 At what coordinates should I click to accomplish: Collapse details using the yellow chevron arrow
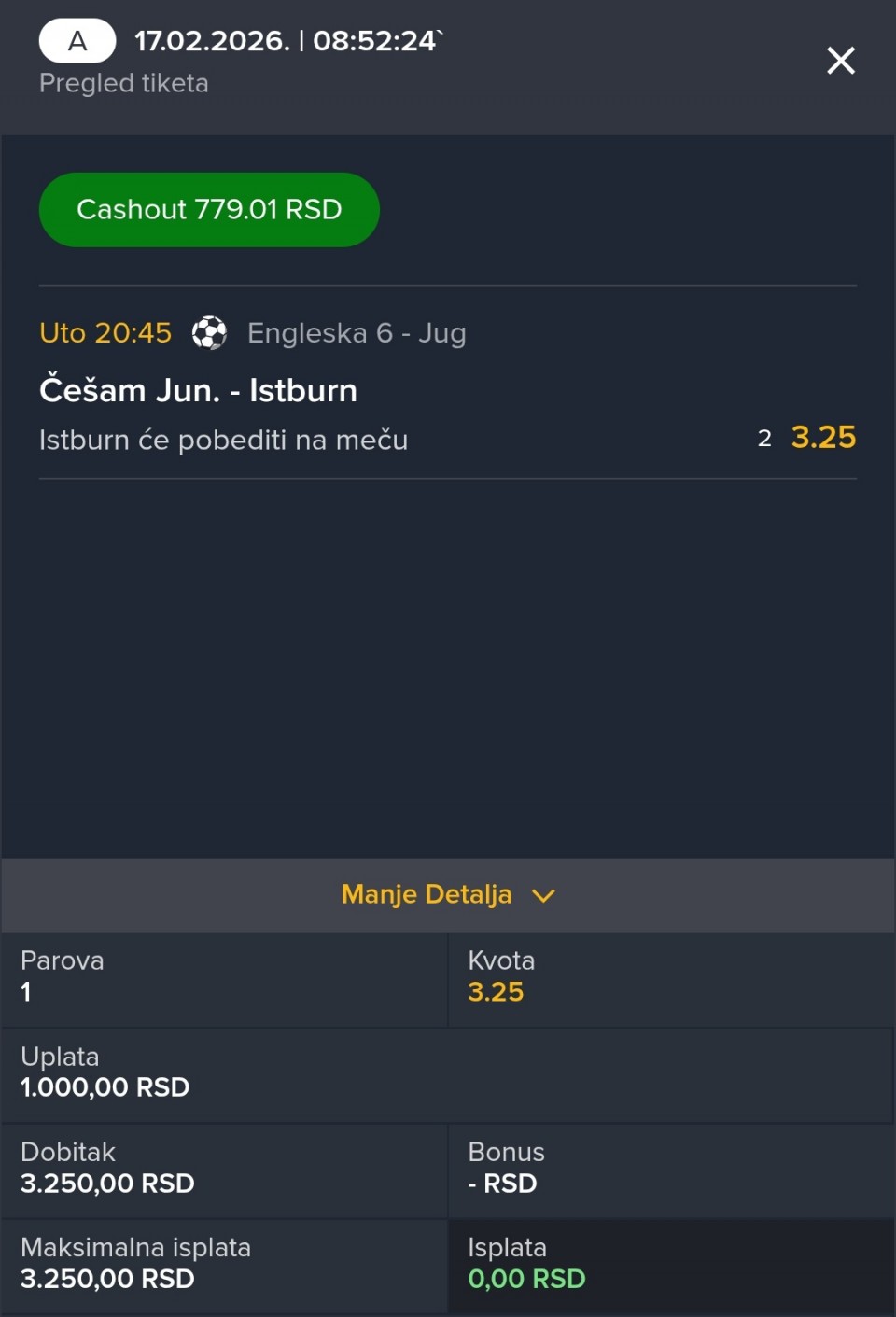[543, 896]
